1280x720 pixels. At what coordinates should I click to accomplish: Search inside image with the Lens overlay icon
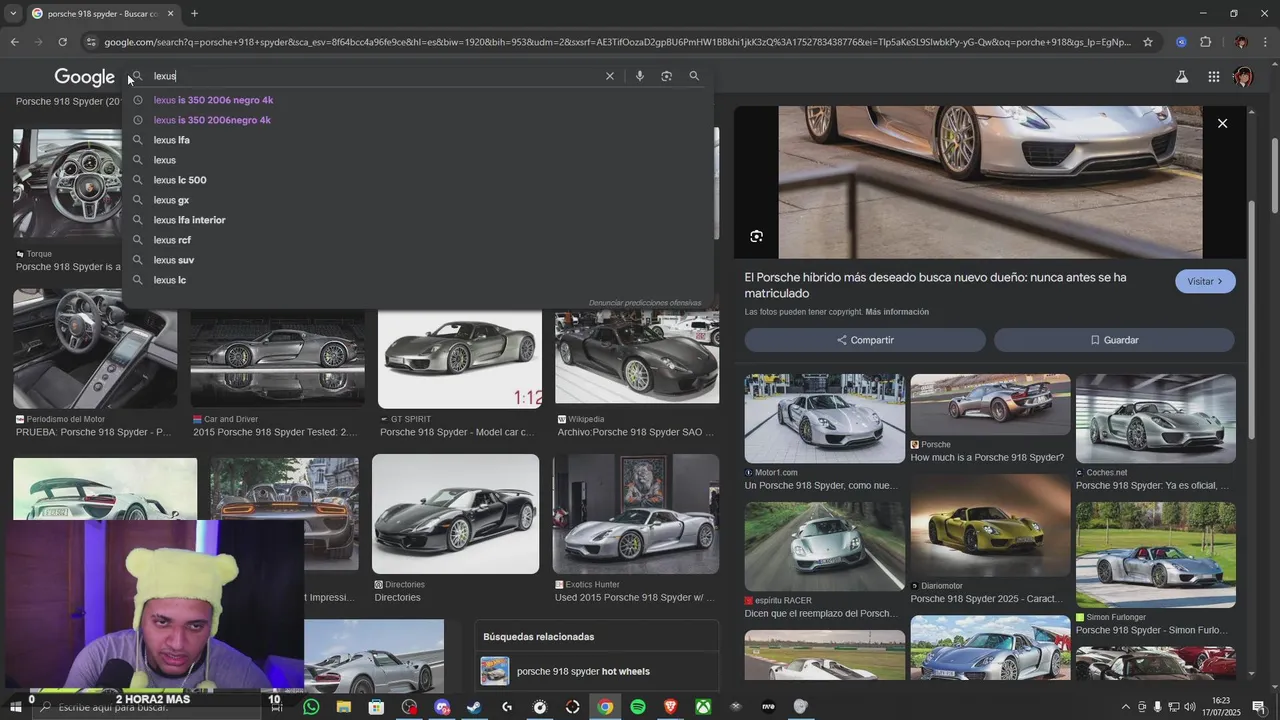click(x=756, y=236)
